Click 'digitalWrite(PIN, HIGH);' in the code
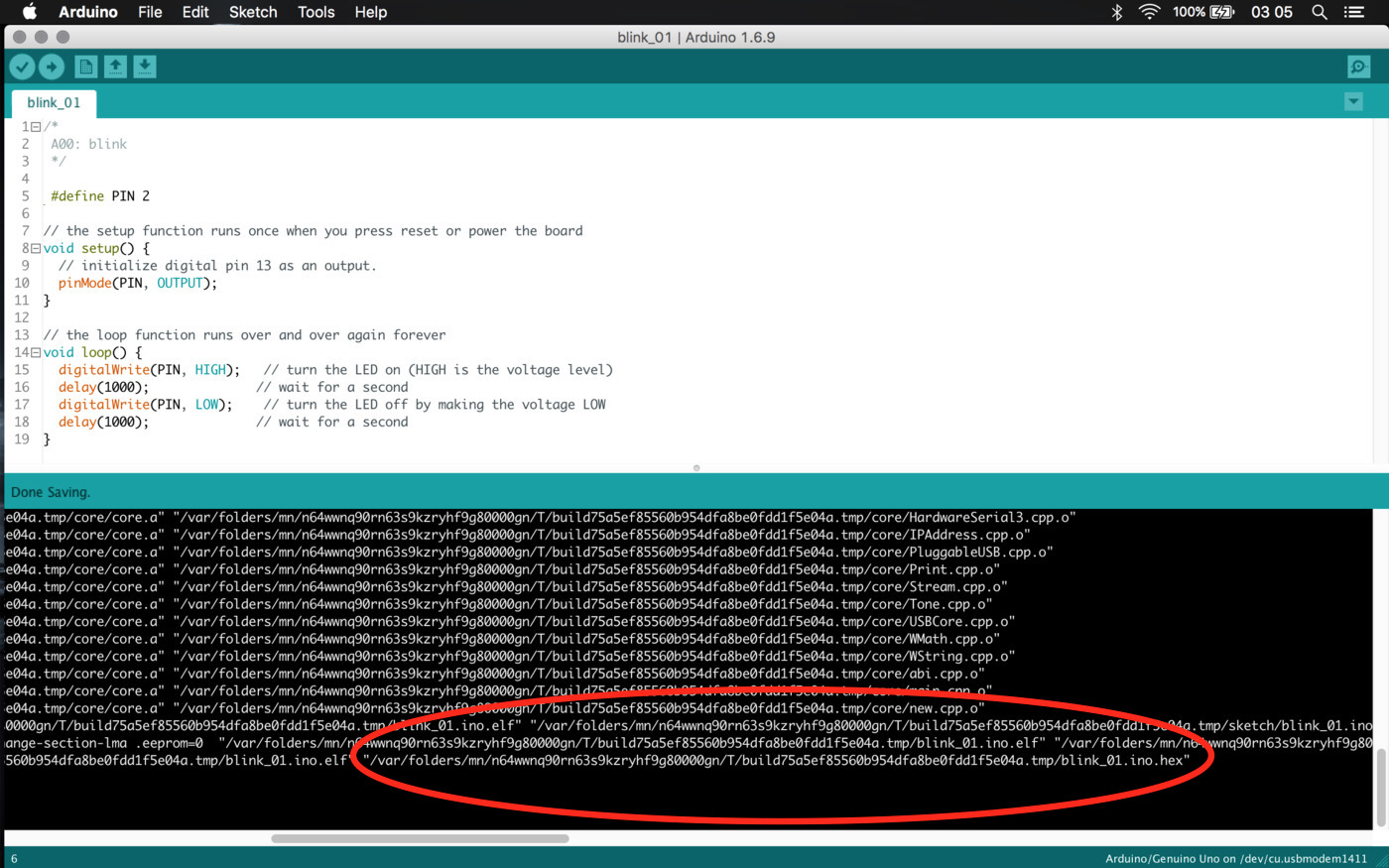1389x868 pixels. click(149, 370)
